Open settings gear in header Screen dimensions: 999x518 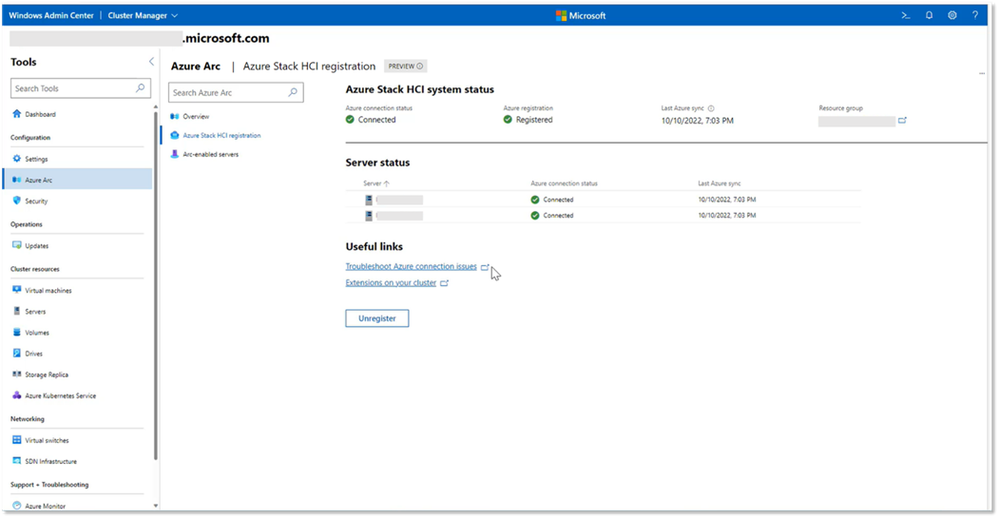click(x=952, y=15)
